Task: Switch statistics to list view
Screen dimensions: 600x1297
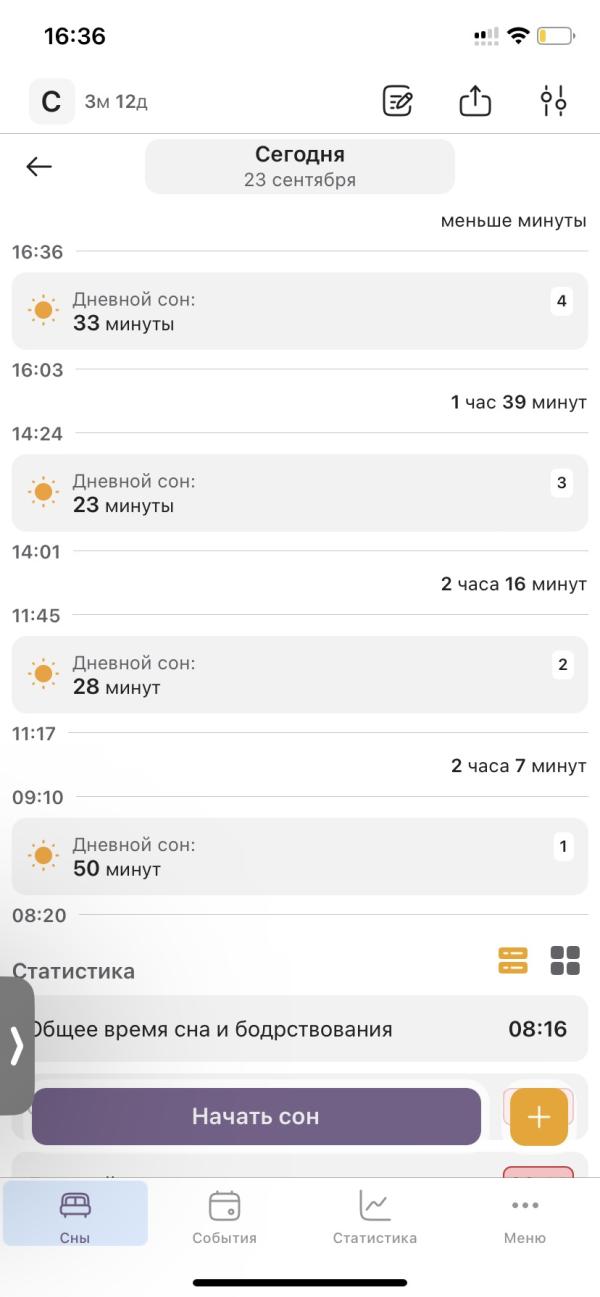Action: click(512, 960)
